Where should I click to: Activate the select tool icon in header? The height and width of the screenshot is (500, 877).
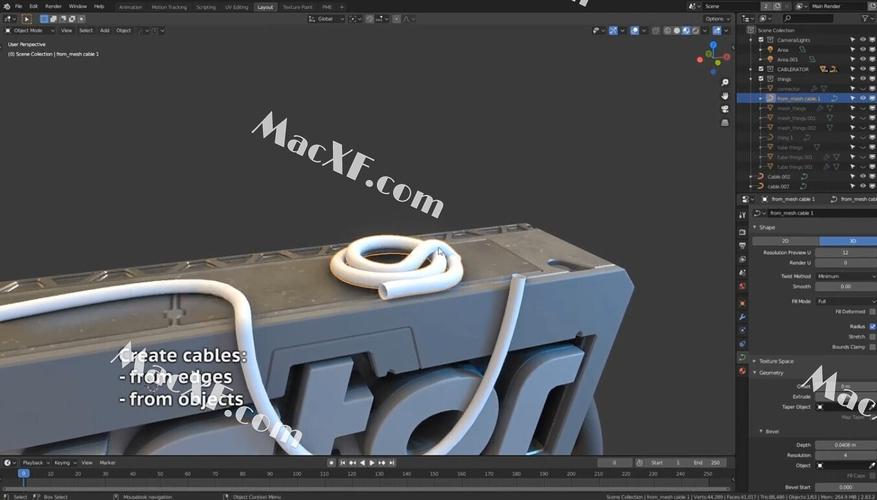(x=26, y=19)
